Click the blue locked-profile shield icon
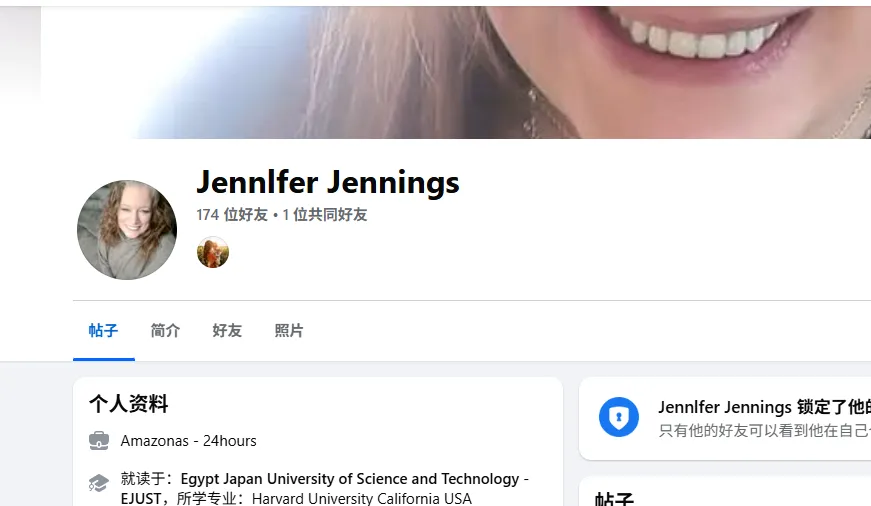The image size is (871, 506). tap(619, 417)
